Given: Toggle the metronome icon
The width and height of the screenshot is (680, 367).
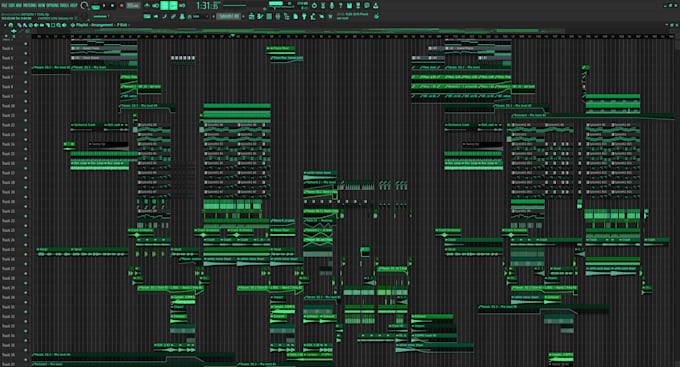Looking at the screenshot, I should coord(147,5).
